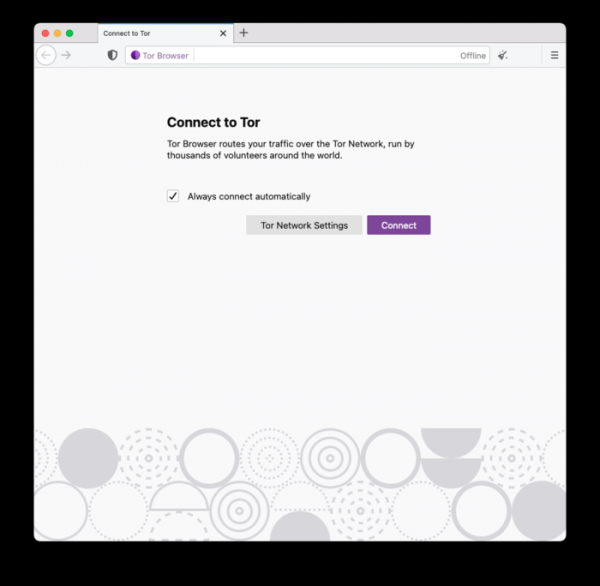Open the security level shield icon
600x586 pixels.
[112, 55]
